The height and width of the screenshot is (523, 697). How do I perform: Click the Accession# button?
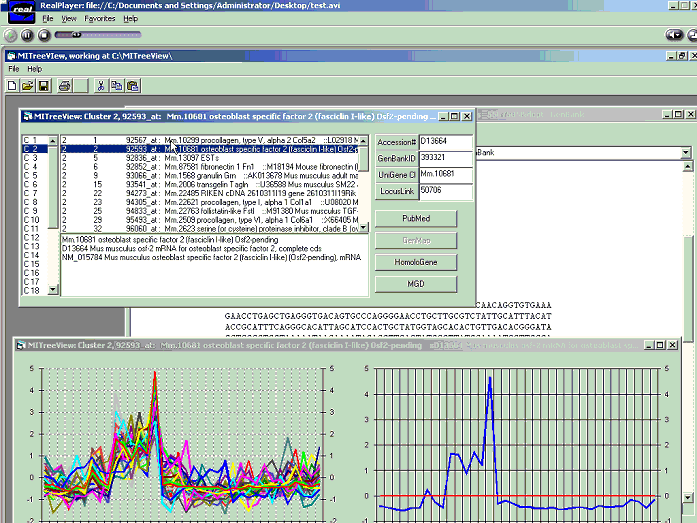coord(397,142)
